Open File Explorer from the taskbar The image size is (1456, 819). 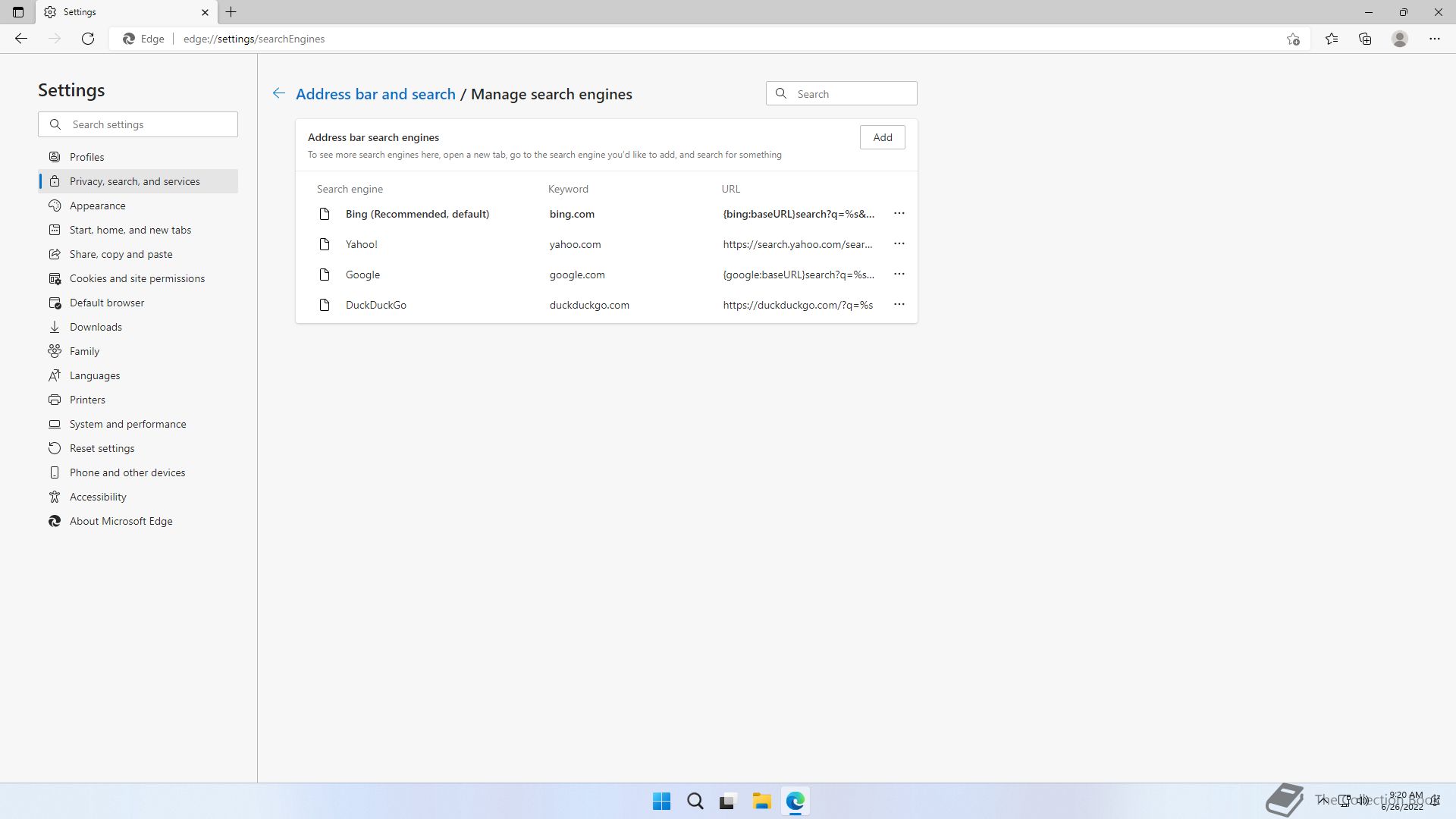tap(761, 801)
